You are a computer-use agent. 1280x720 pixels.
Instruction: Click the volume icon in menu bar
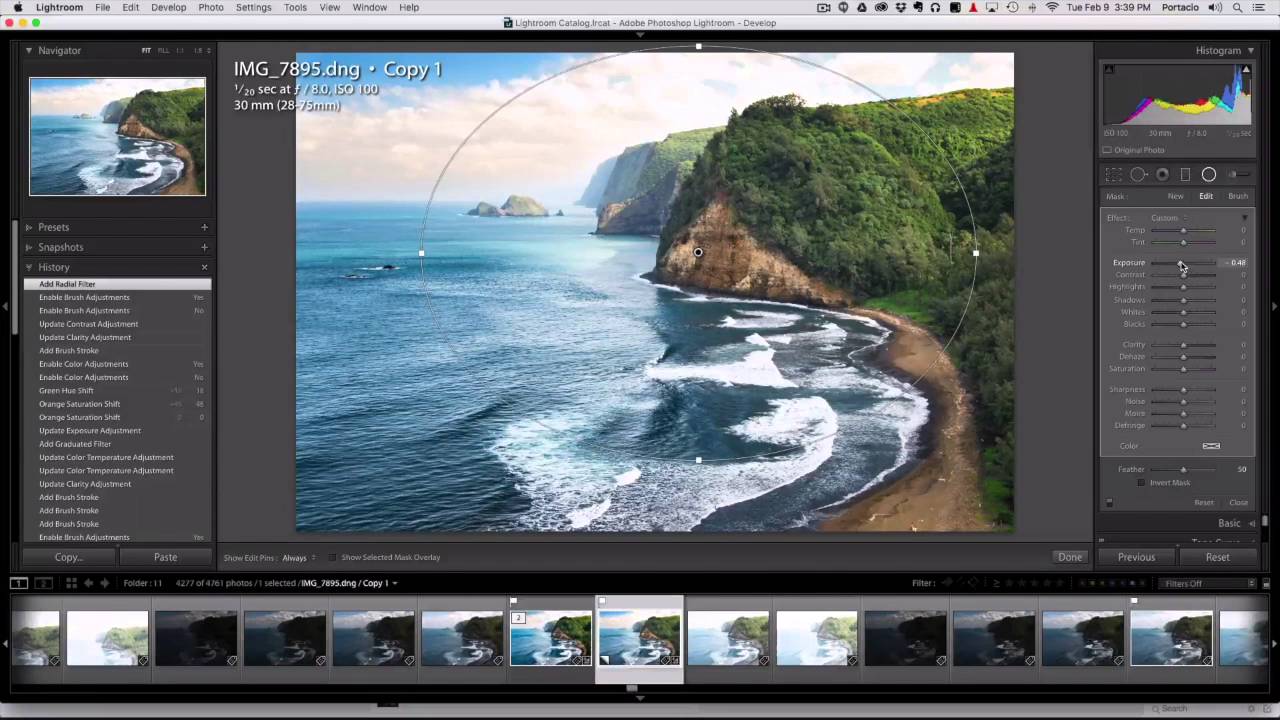(x=1215, y=7)
